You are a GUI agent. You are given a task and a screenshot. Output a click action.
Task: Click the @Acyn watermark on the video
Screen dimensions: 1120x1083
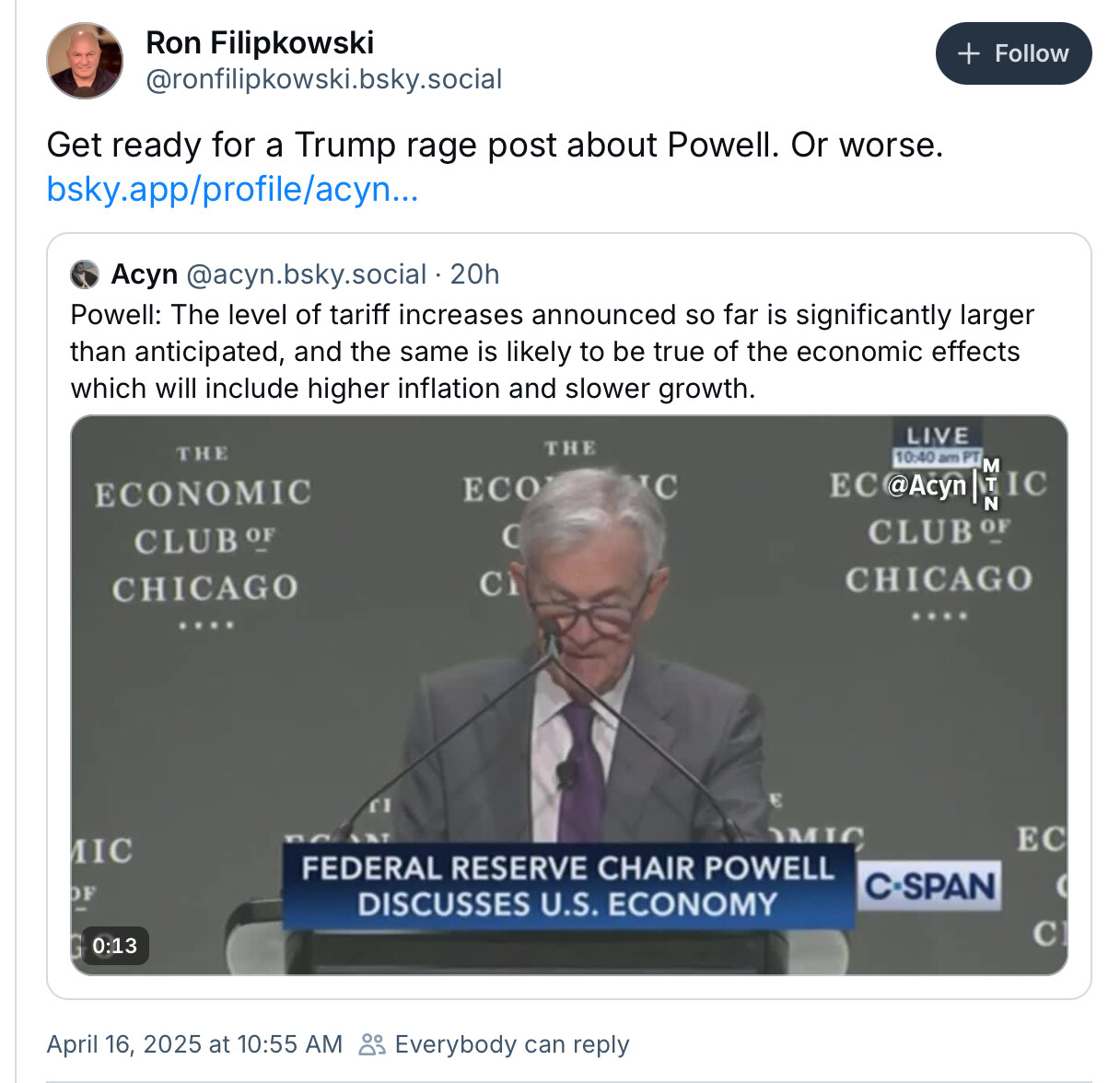pyautogui.click(x=927, y=485)
